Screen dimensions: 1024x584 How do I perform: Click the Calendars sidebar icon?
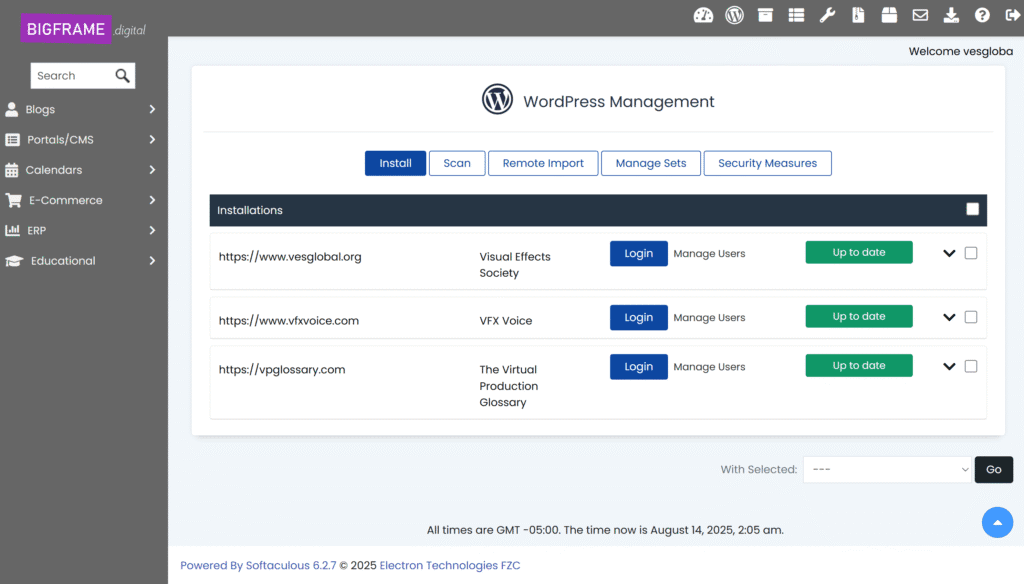coord(12,170)
